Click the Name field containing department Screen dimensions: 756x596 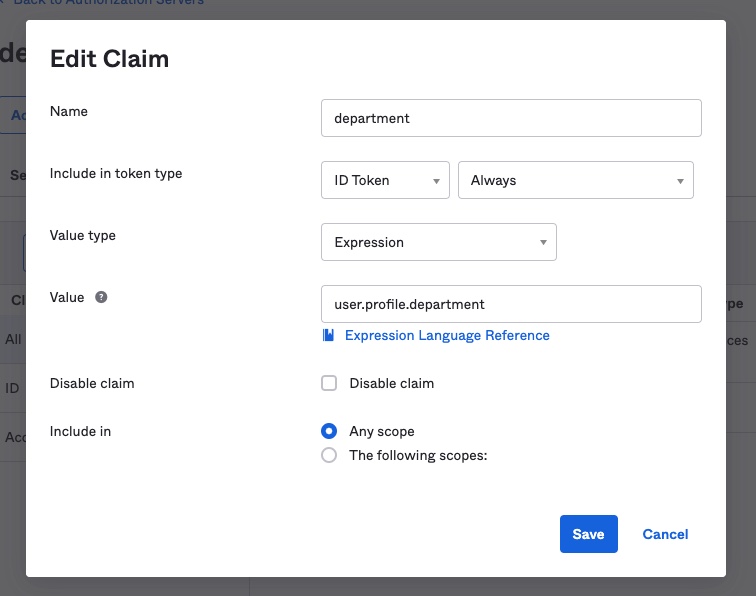511,118
